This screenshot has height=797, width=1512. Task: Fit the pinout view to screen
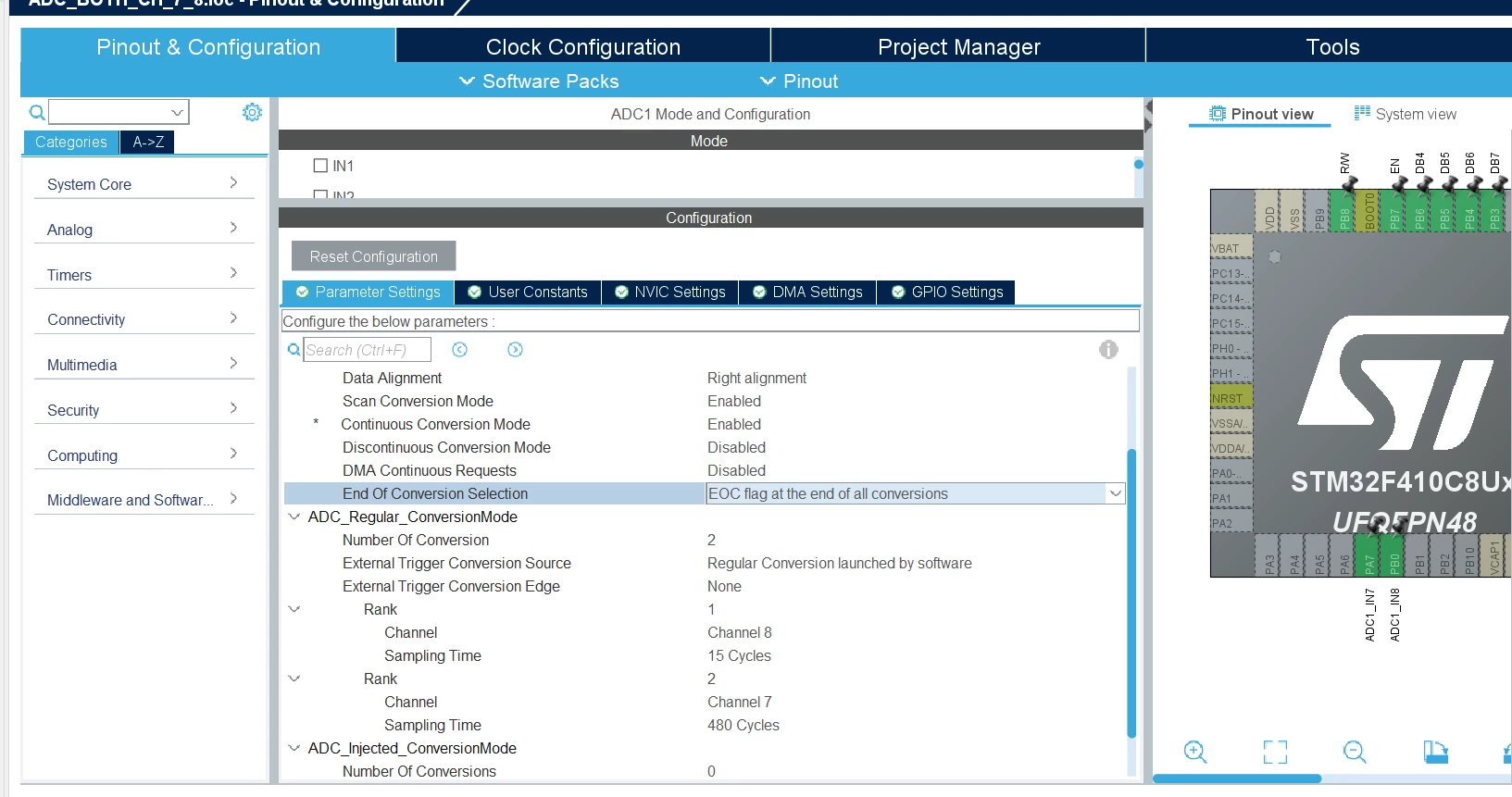pos(1275,752)
